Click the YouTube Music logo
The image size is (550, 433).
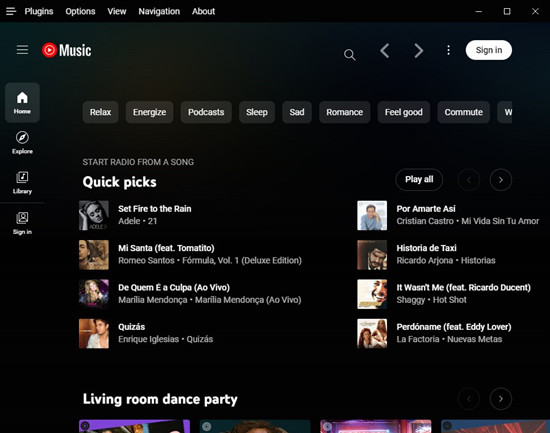coord(67,50)
